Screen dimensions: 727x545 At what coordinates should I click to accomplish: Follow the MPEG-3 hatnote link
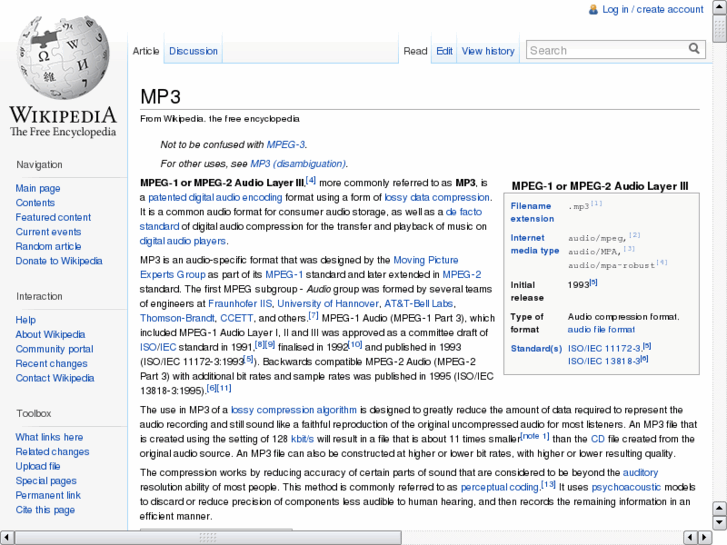click(286, 145)
